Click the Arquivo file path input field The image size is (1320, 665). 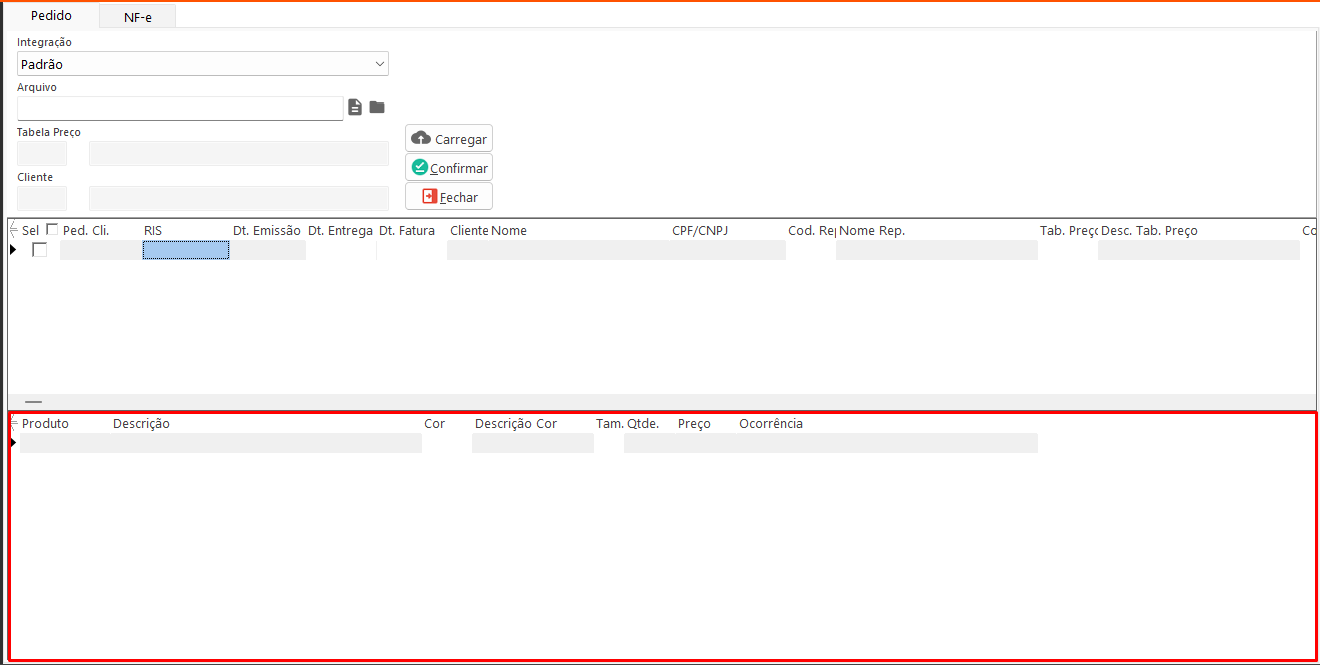(180, 108)
